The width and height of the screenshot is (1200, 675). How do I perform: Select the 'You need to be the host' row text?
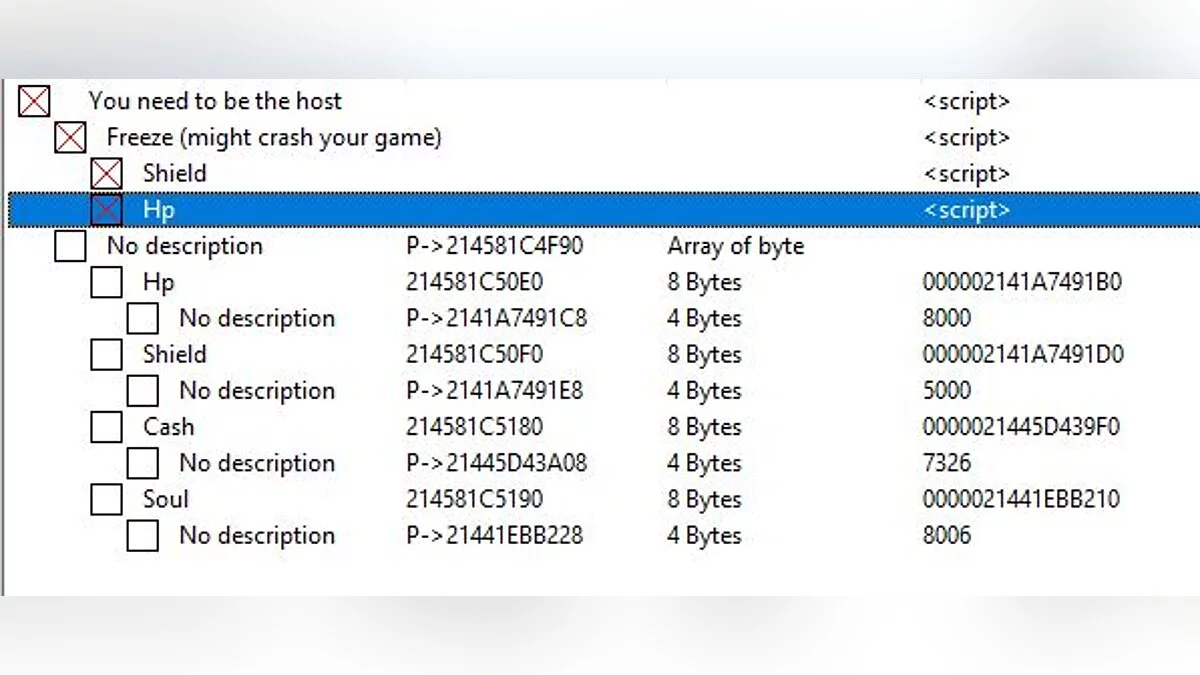(215, 101)
